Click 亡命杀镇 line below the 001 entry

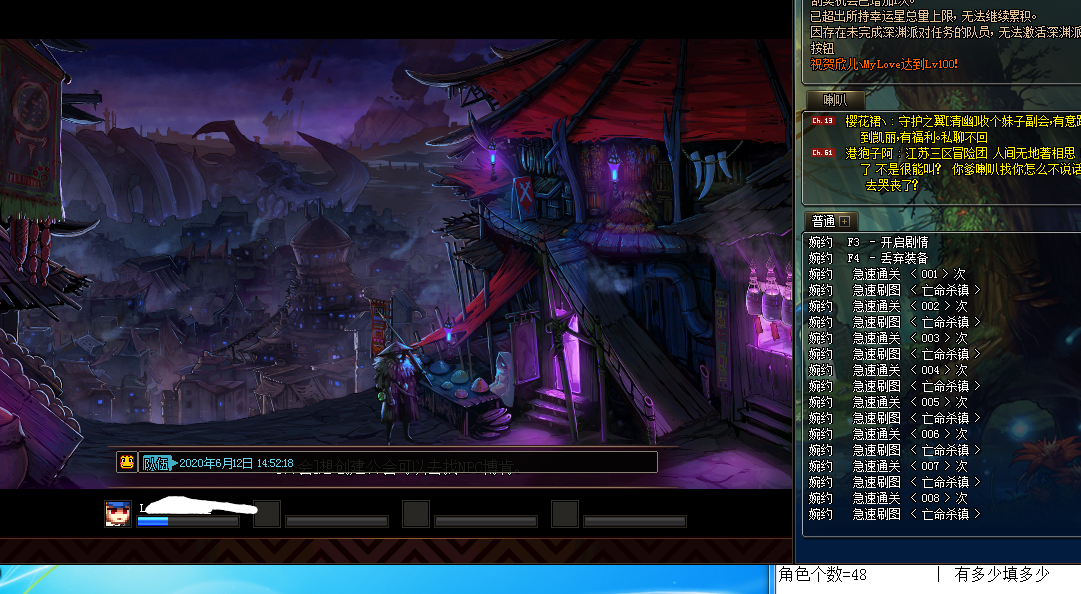coord(894,290)
